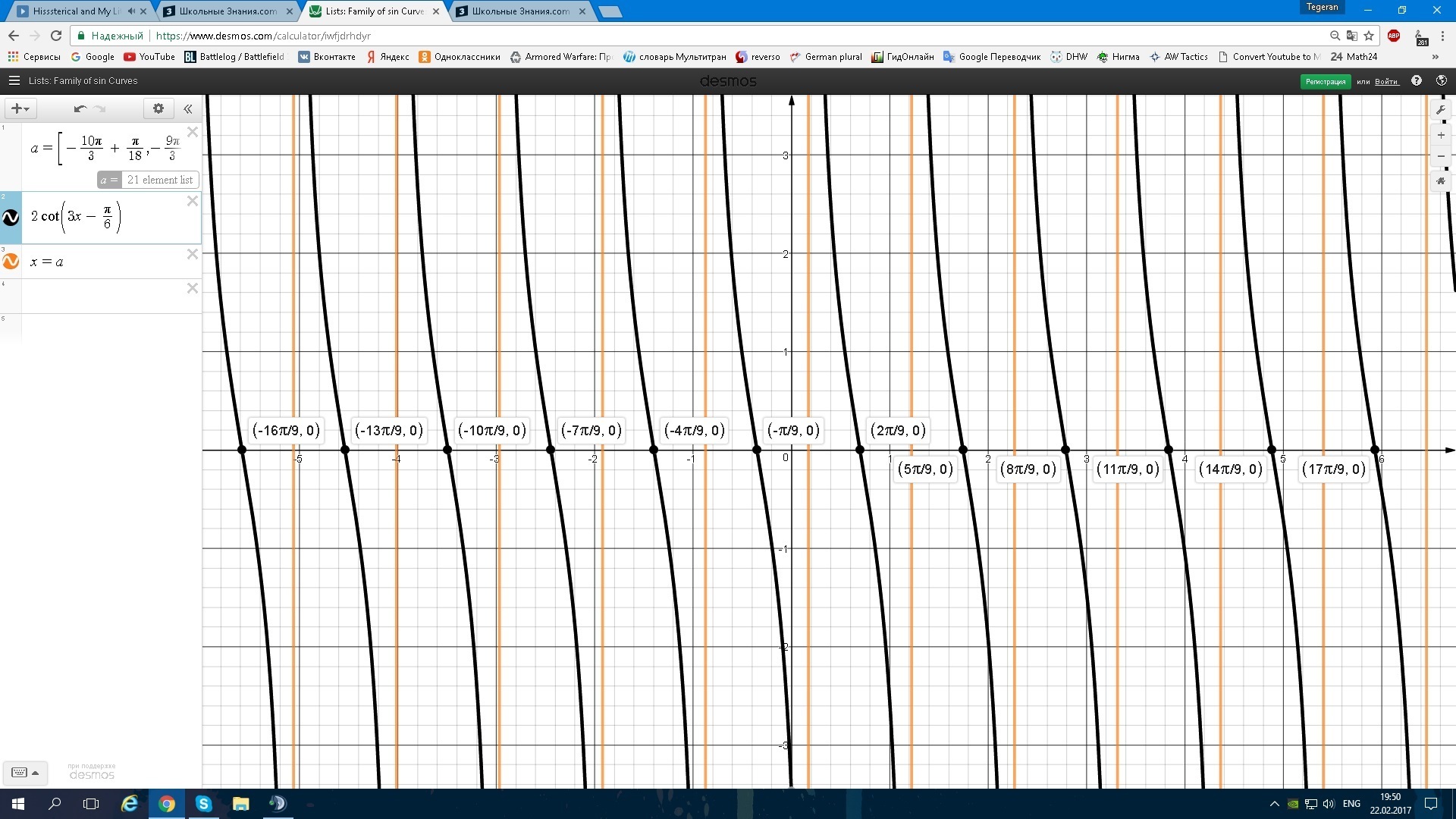Viewport: 1456px width, 819px height.
Task: Click the green Регистрация button
Action: (1325, 82)
